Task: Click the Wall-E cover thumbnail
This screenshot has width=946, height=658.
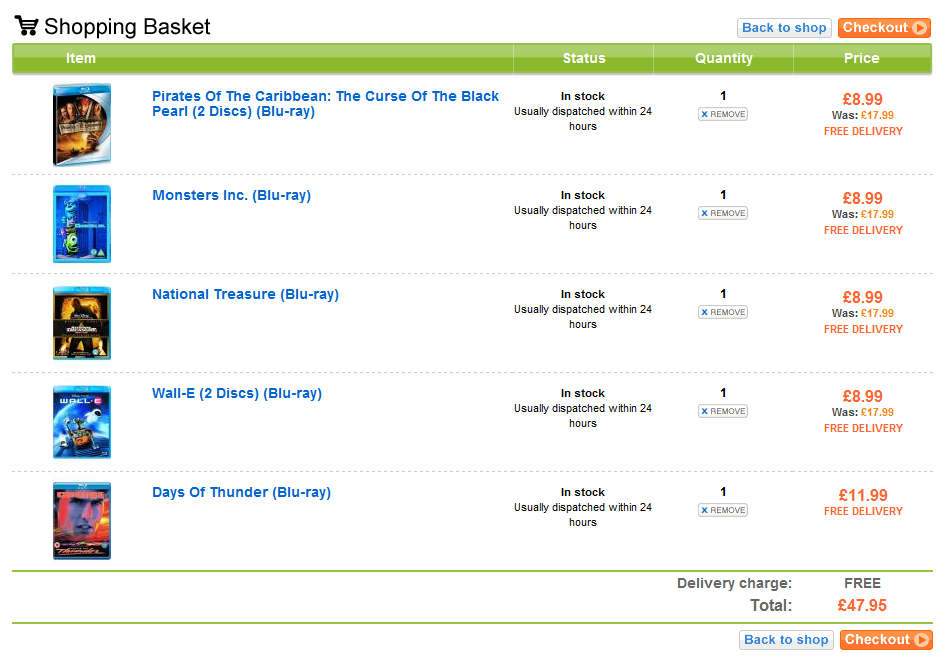Action: (x=82, y=422)
